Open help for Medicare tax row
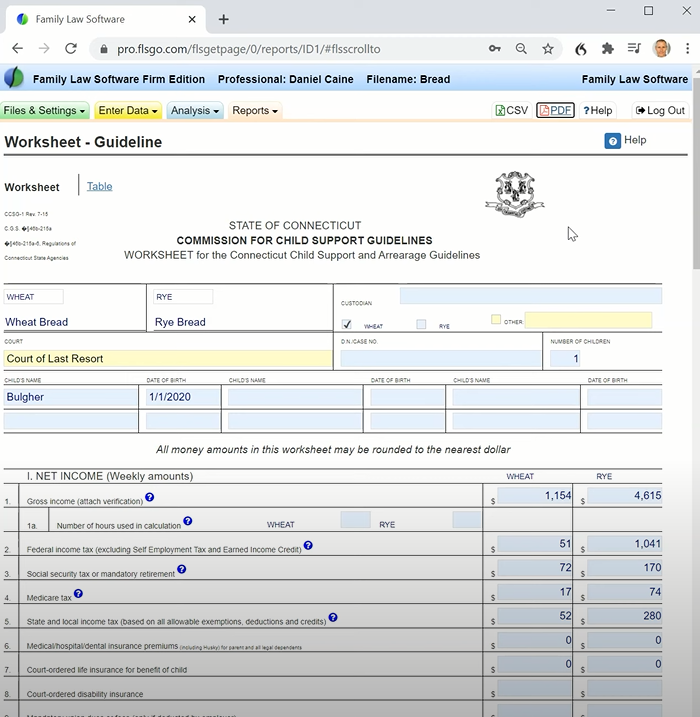This screenshot has width=700, height=717. (x=78, y=594)
